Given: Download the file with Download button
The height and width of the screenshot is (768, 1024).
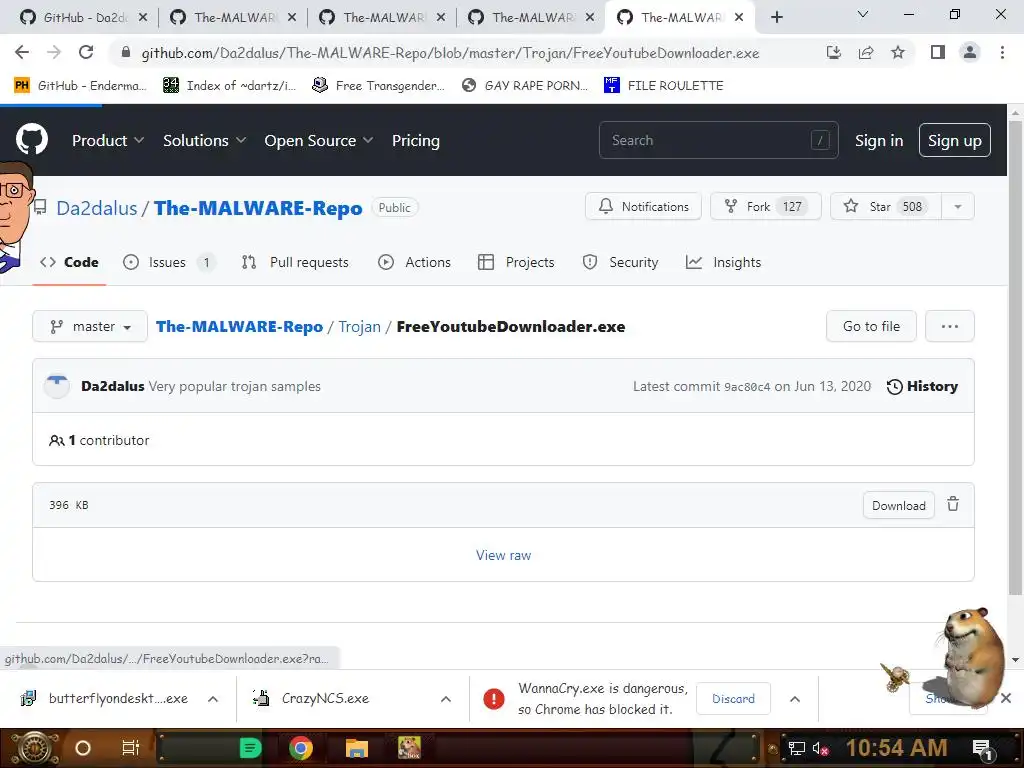Looking at the screenshot, I should pos(899,505).
